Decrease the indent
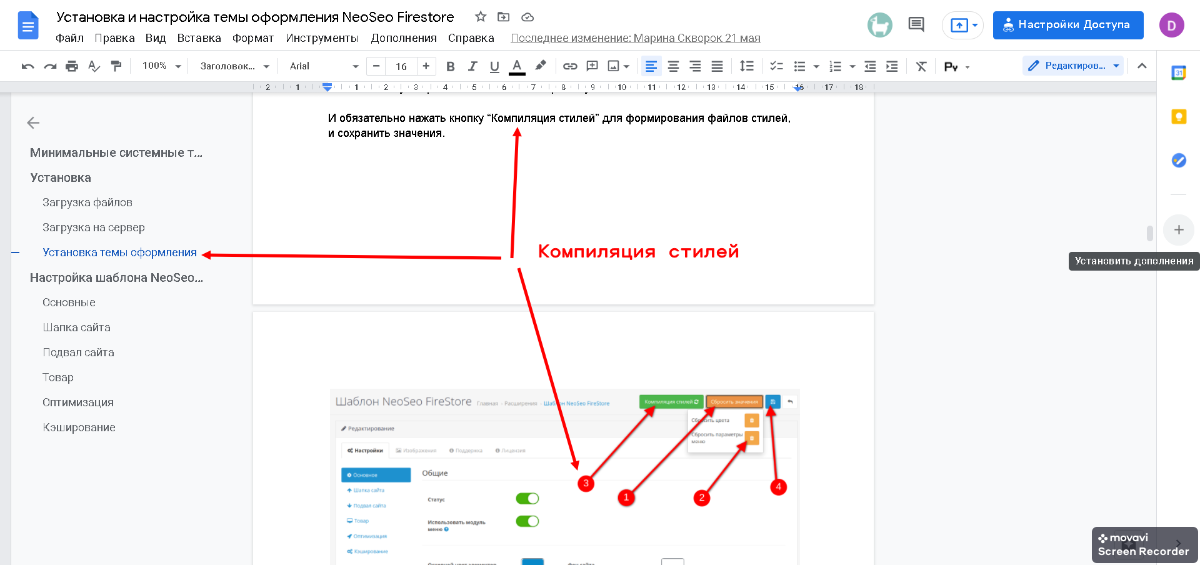Screen dimensions: 1200x565 pos(870,66)
